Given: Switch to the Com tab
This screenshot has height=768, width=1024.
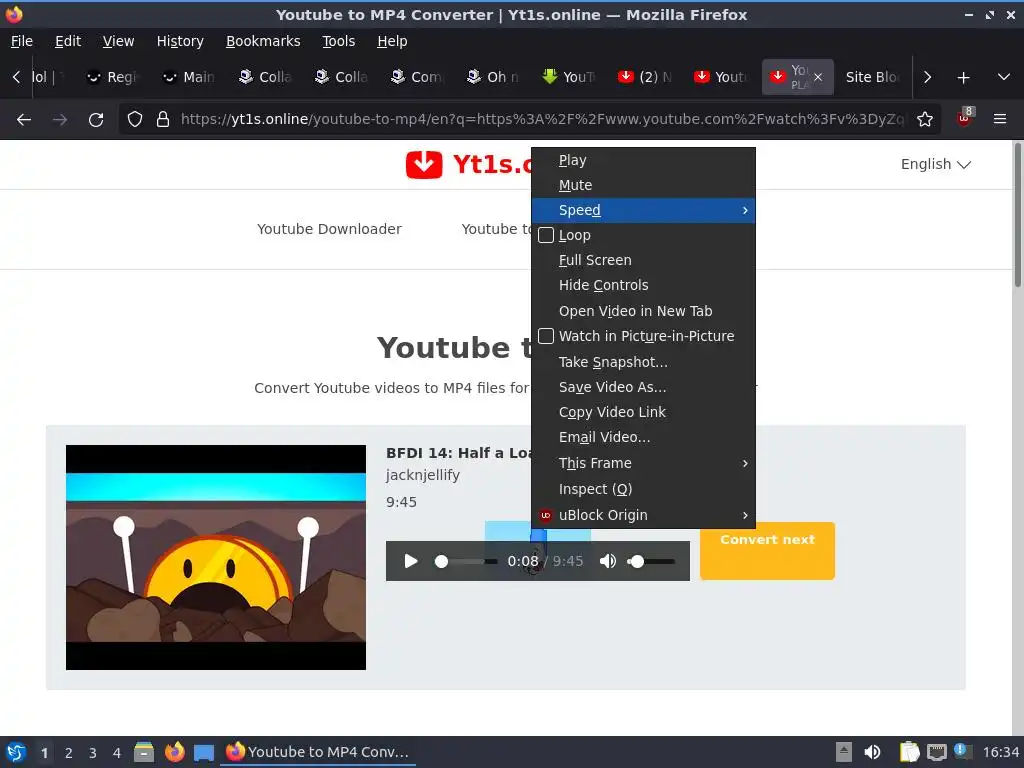Looking at the screenshot, I should coord(418,77).
